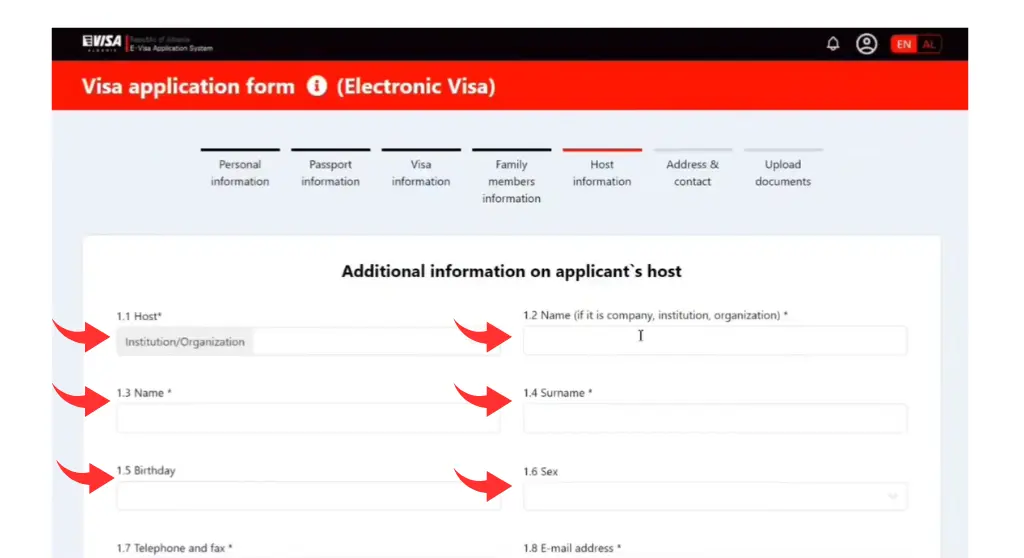Viewport: 1024px width, 558px height.
Task: Click the info icon beside Visa application form
Action: [317, 86]
